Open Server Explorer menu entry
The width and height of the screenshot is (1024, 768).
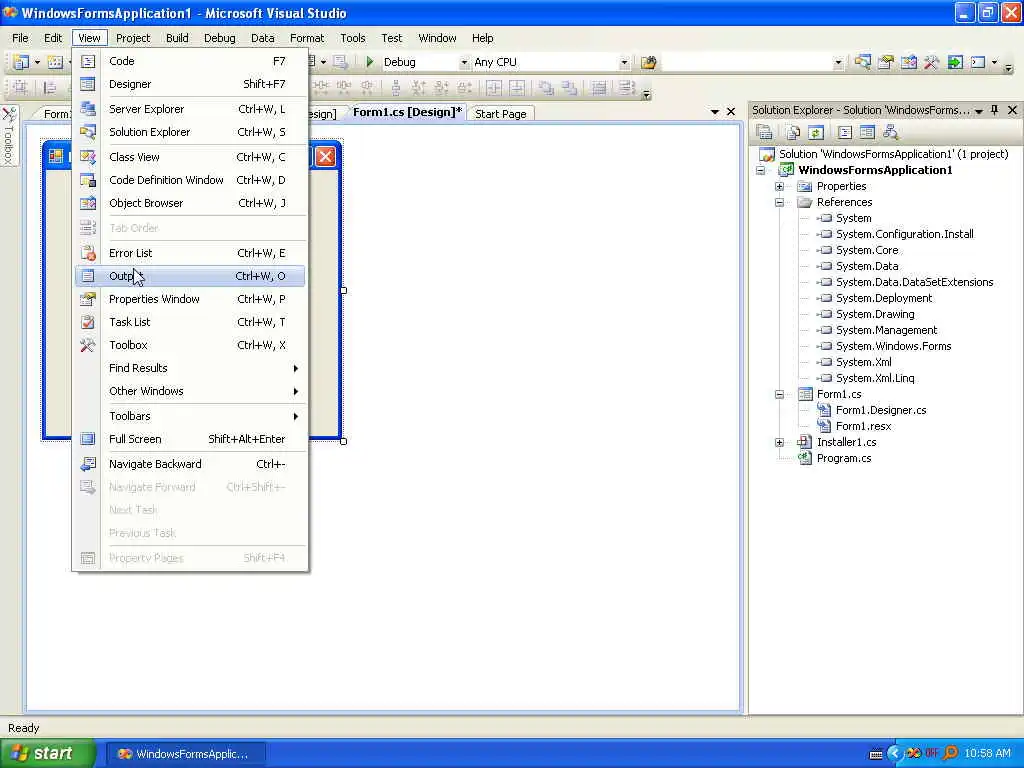pyautogui.click(x=189, y=109)
